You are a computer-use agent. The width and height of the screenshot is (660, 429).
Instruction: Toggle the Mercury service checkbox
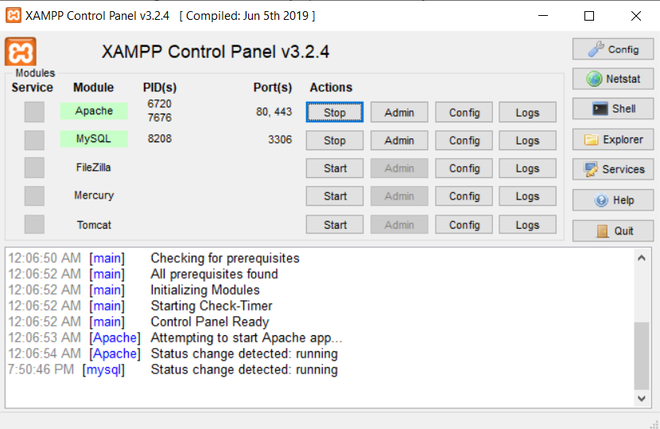34,196
